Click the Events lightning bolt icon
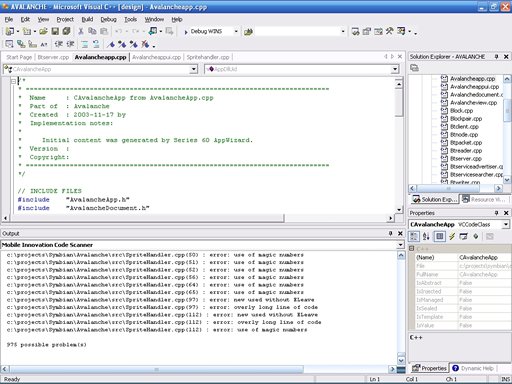Screen dimensions: 512x384 coord(452,236)
